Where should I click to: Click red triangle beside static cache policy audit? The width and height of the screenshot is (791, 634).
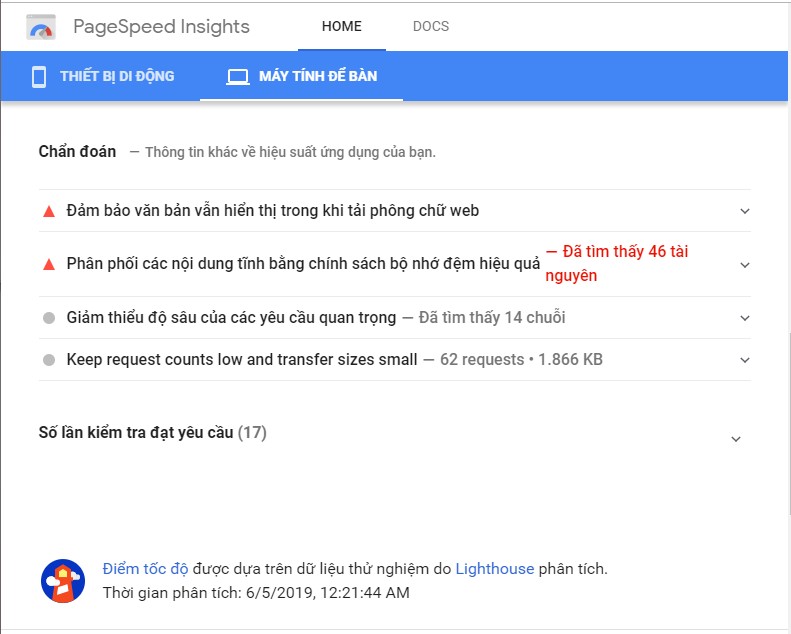[x=49, y=264]
